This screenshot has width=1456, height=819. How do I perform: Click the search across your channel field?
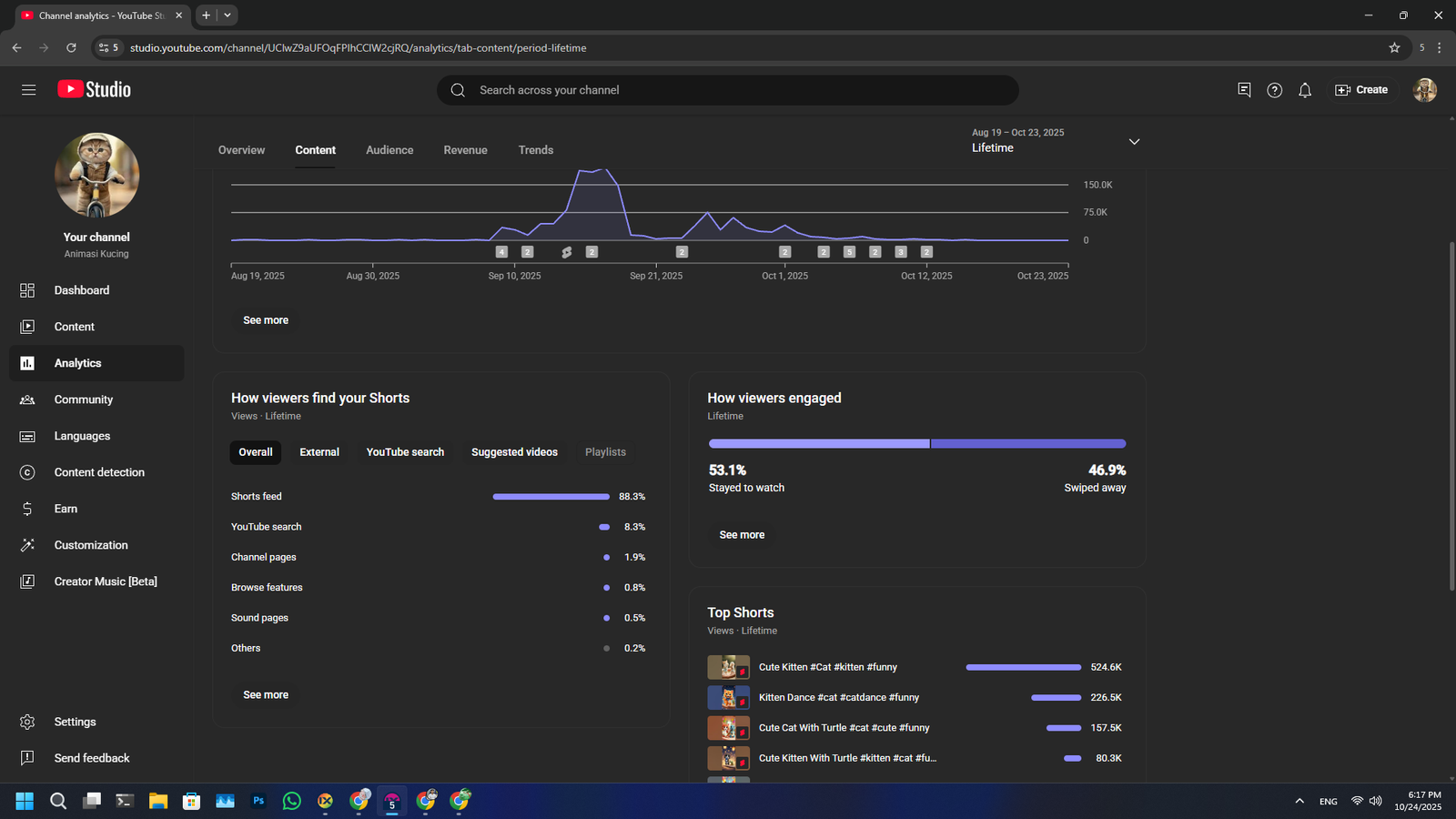pos(728,90)
